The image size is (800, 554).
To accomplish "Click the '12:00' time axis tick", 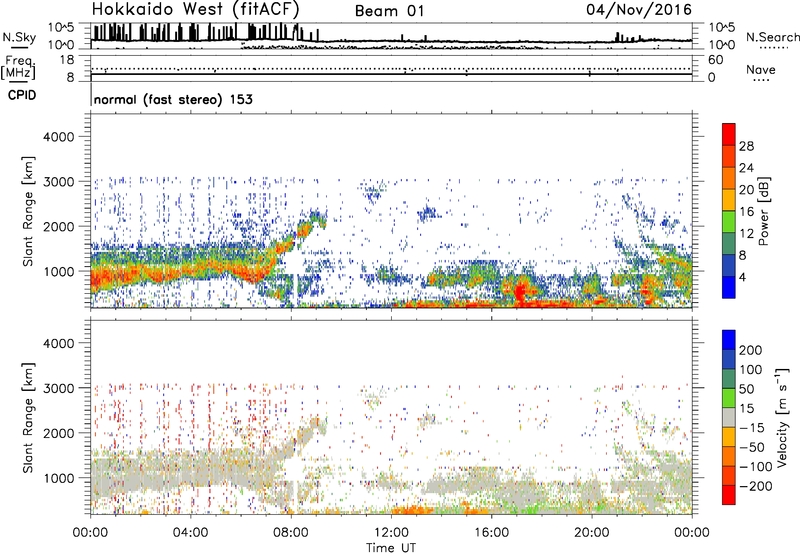I will (391, 533).
